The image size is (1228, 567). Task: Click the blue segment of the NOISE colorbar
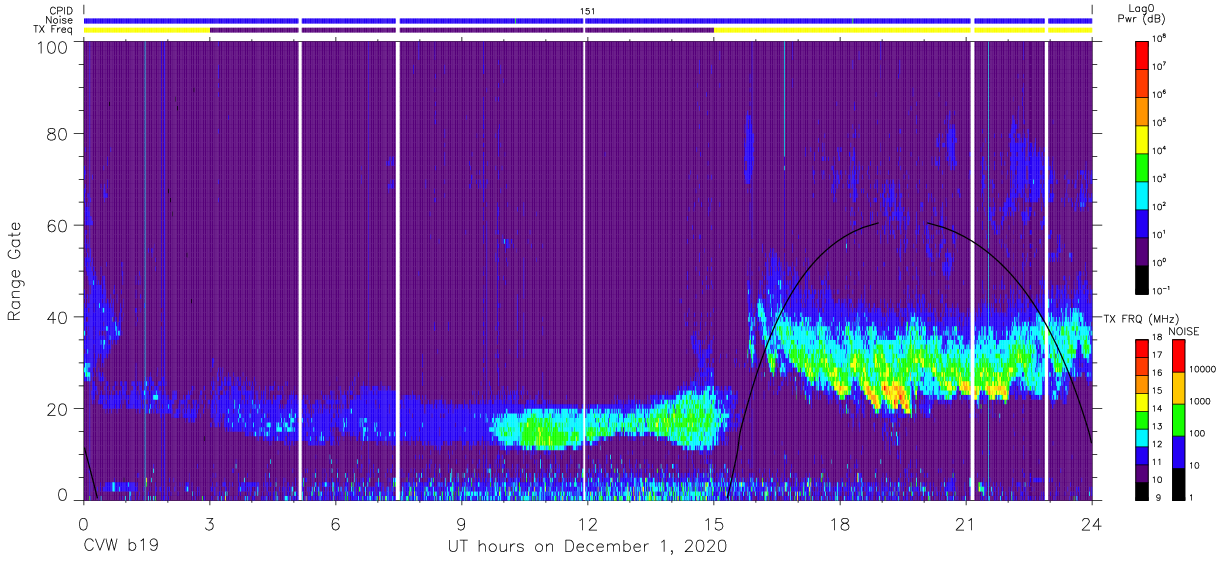[1181, 451]
